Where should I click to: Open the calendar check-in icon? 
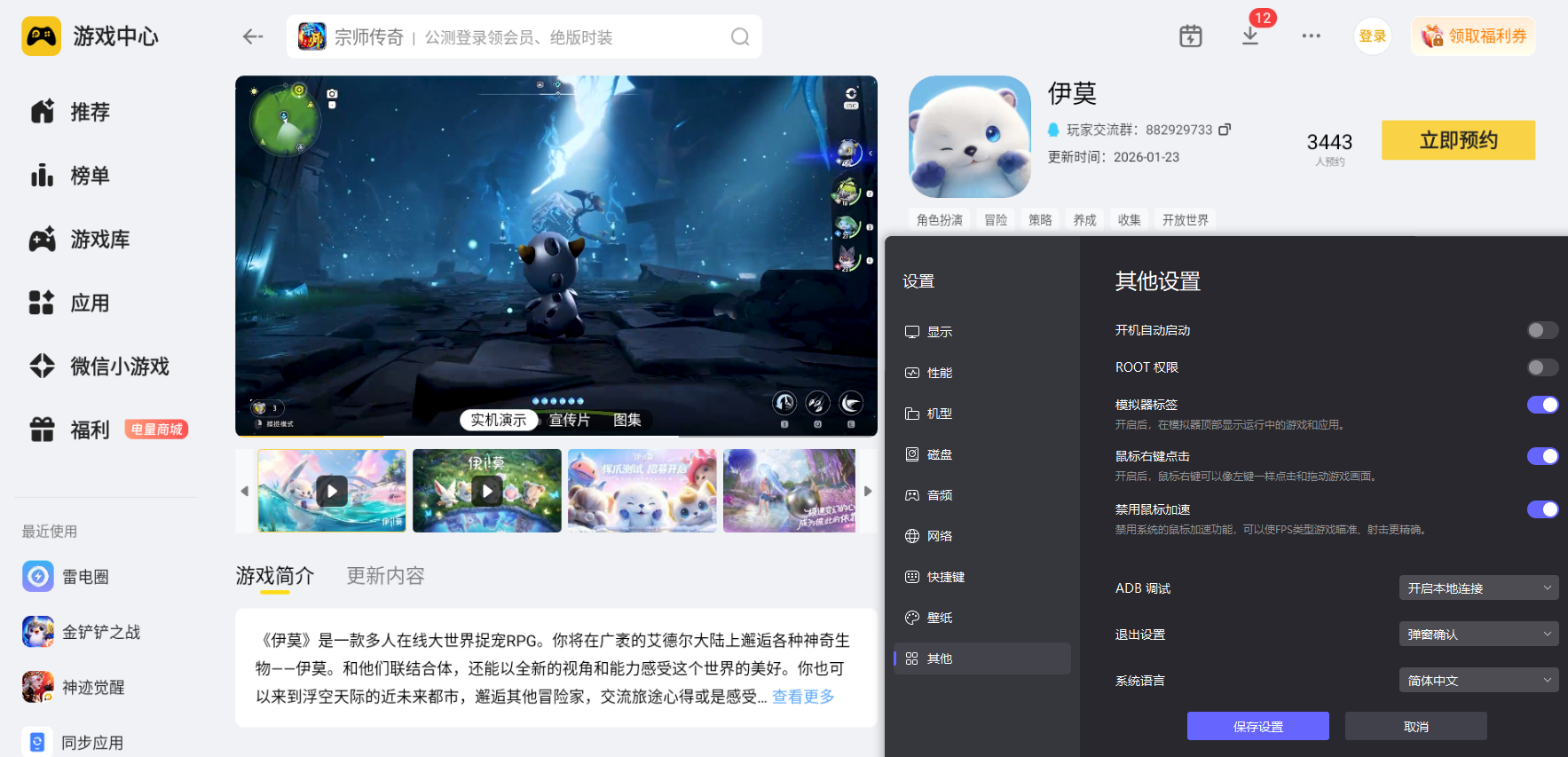pos(1190,36)
